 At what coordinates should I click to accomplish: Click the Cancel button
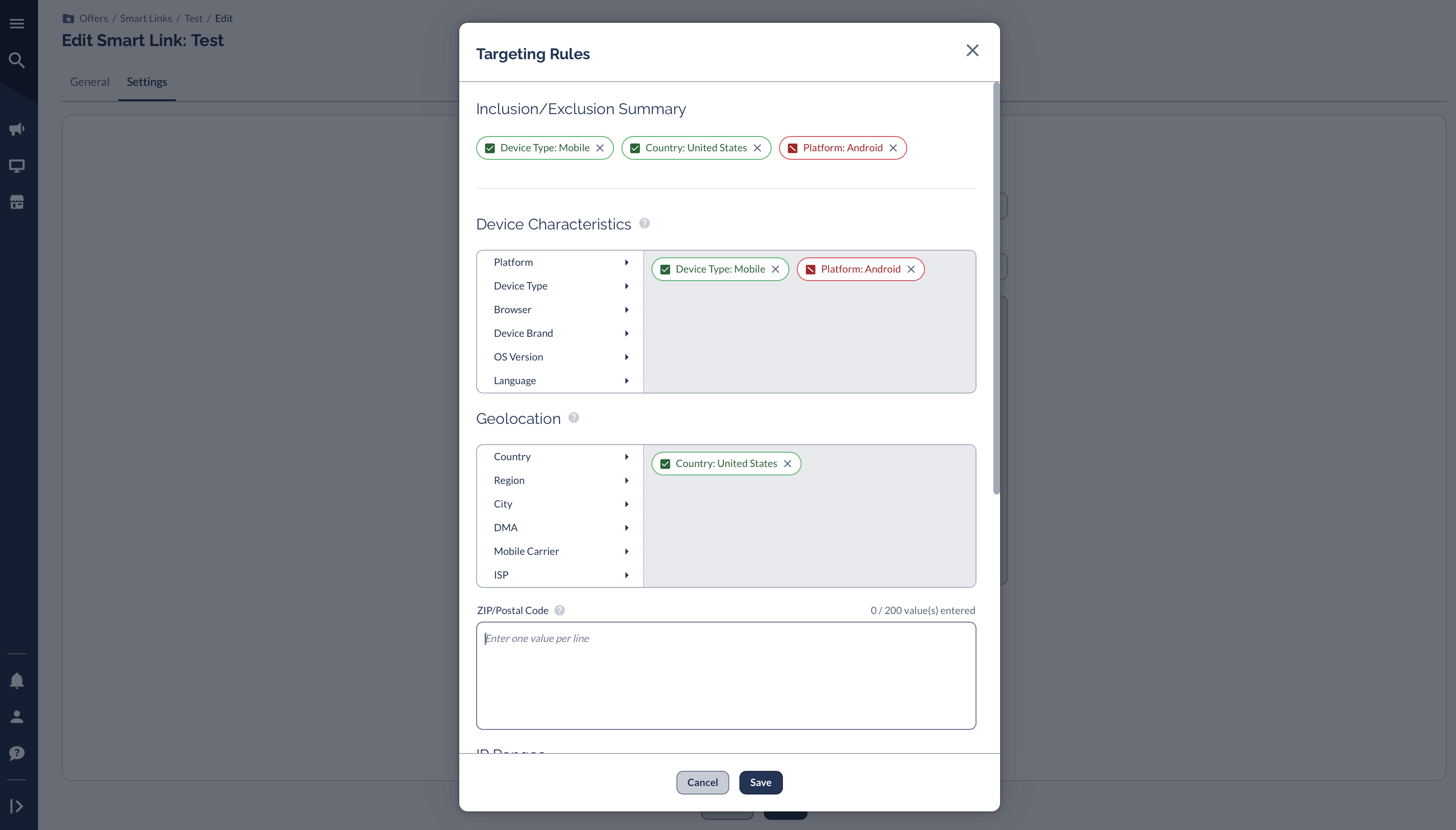coord(702,782)
